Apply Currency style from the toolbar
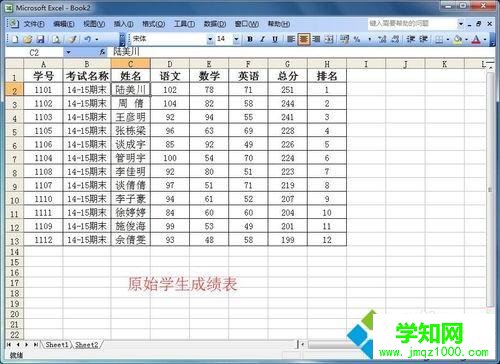Viewport: 500px width, 364px height. tap(344, 39)
